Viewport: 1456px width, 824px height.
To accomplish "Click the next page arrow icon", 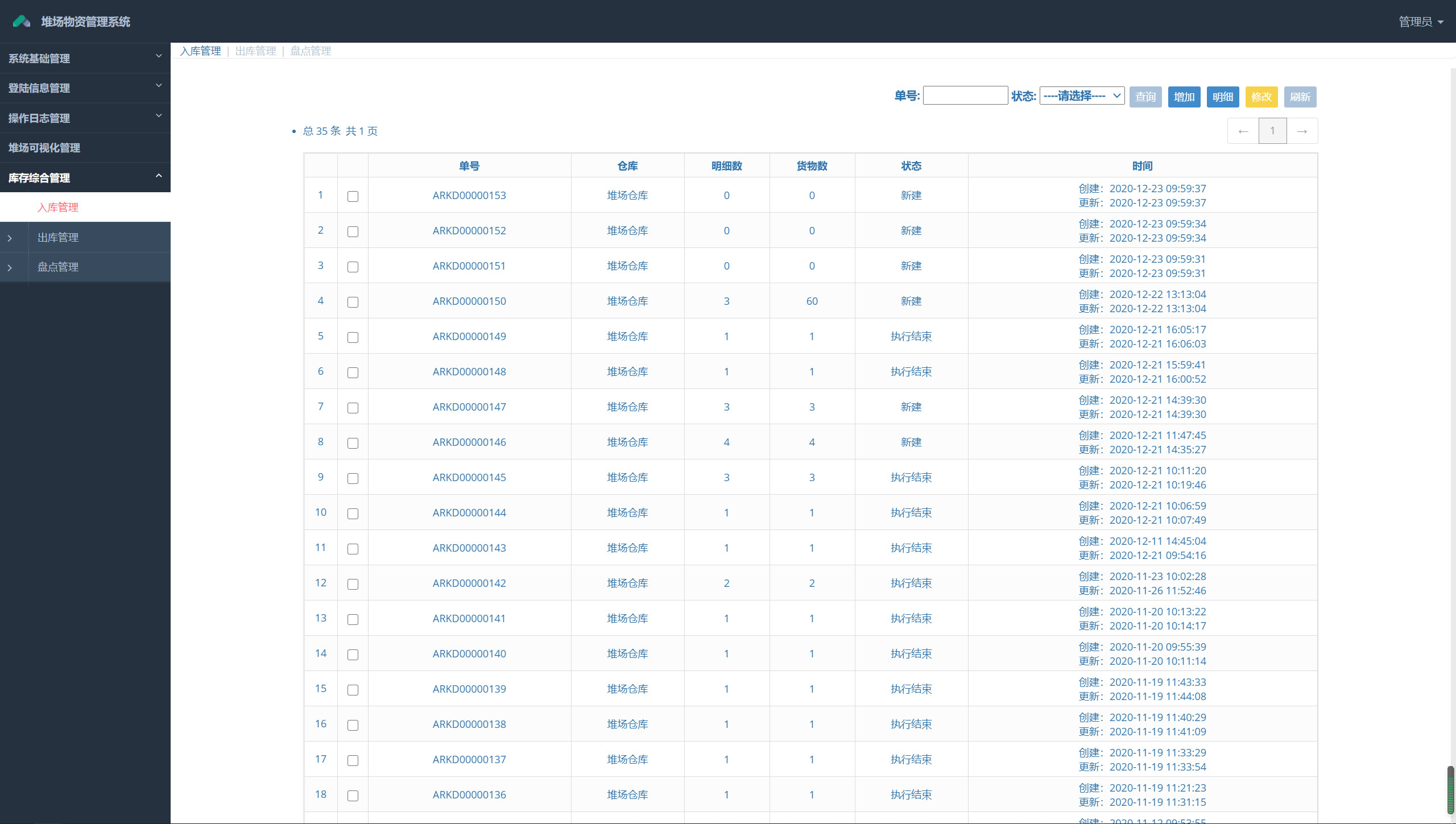I will pos(1301,131).
